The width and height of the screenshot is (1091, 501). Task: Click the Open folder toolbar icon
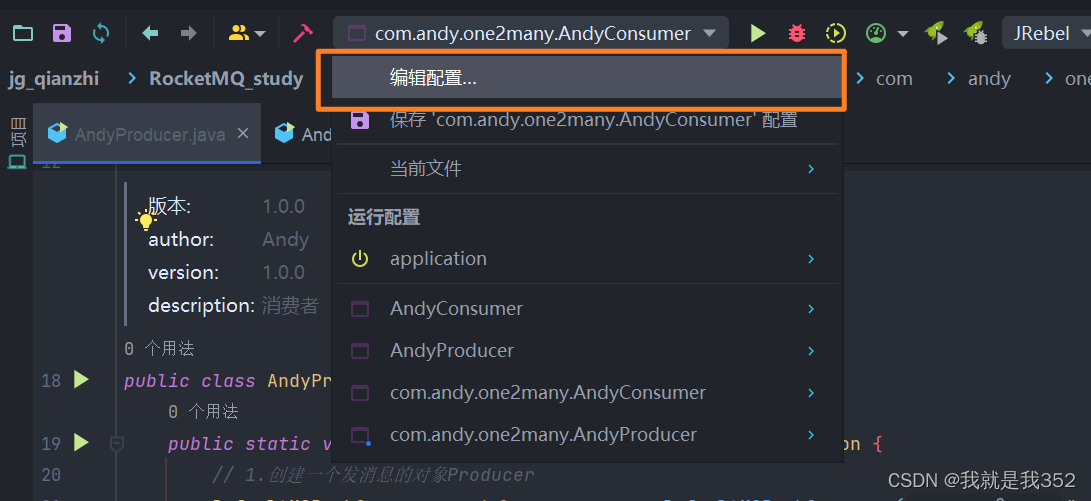23,33
